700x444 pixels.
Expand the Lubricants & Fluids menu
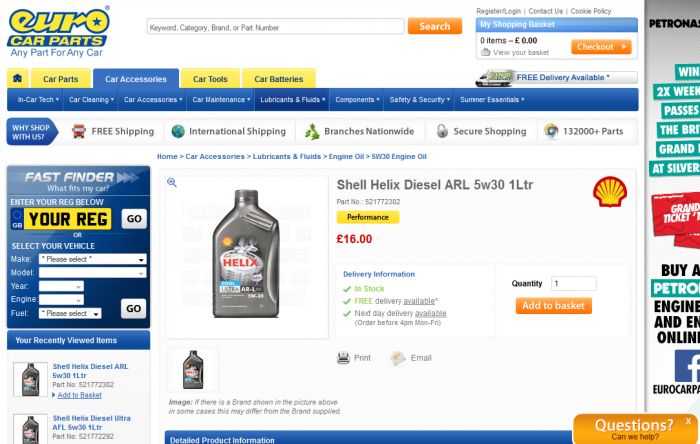(292, 100)
